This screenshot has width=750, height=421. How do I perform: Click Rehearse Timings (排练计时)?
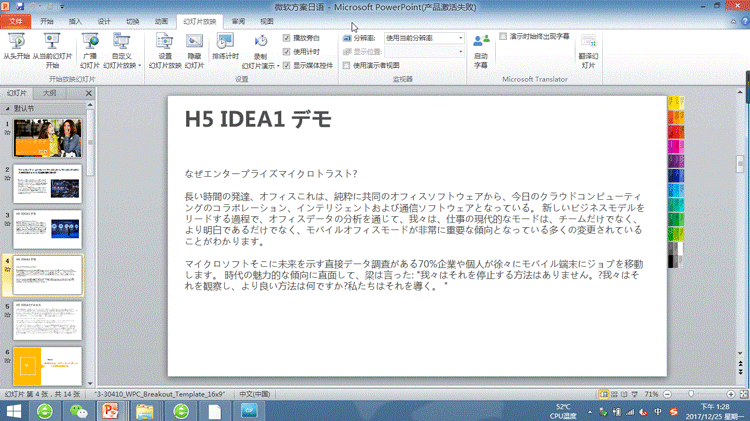pos(225,47)
